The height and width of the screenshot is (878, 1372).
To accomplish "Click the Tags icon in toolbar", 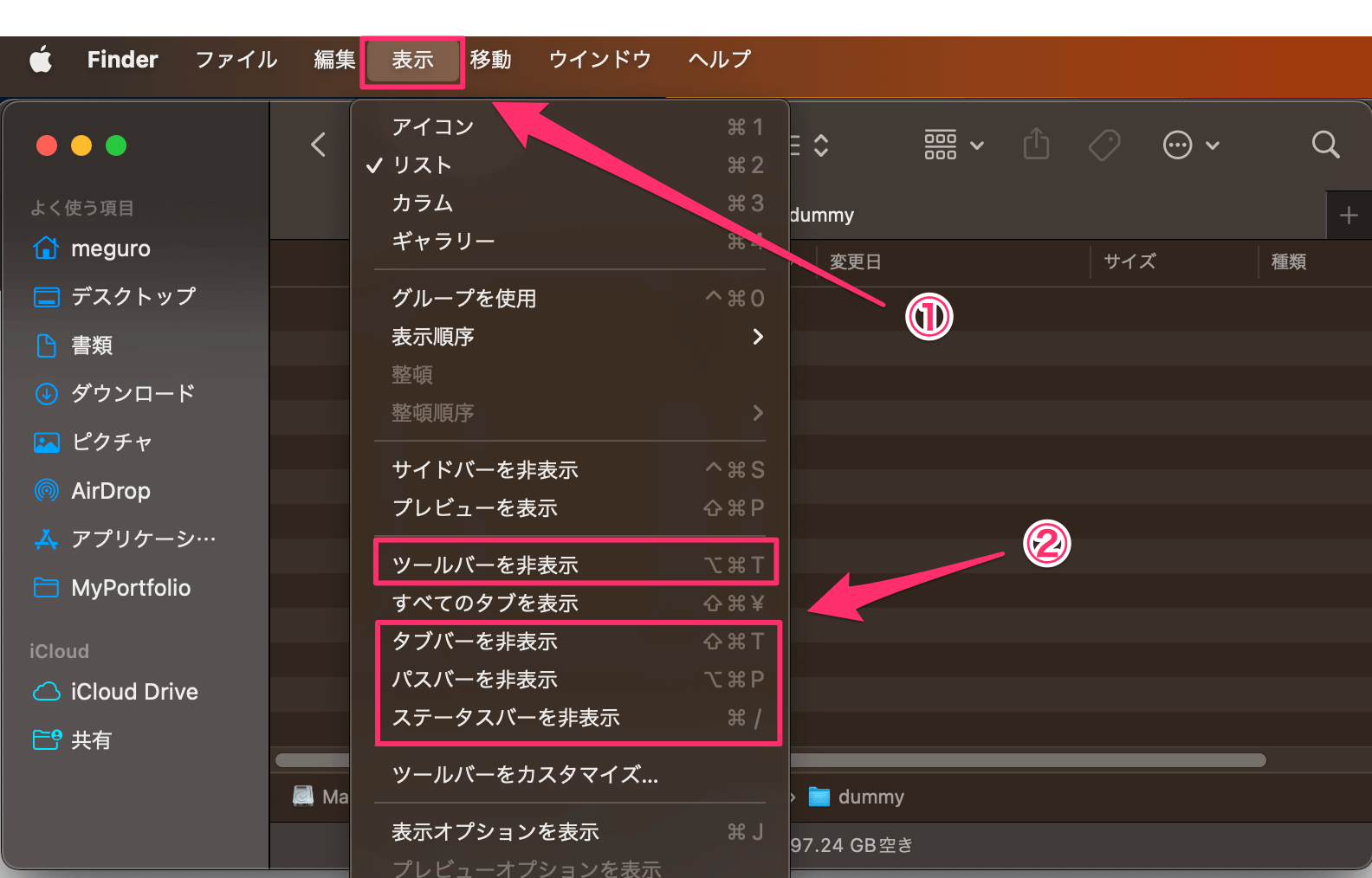I will 1104,145.
